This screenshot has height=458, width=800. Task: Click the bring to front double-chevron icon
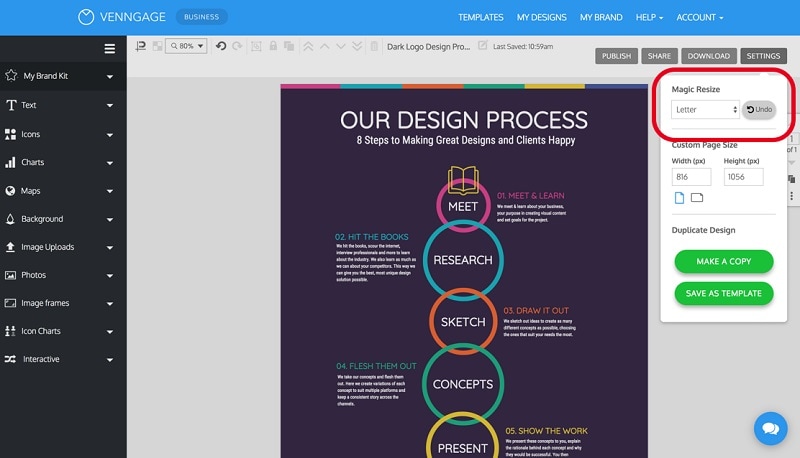[308, 46]
